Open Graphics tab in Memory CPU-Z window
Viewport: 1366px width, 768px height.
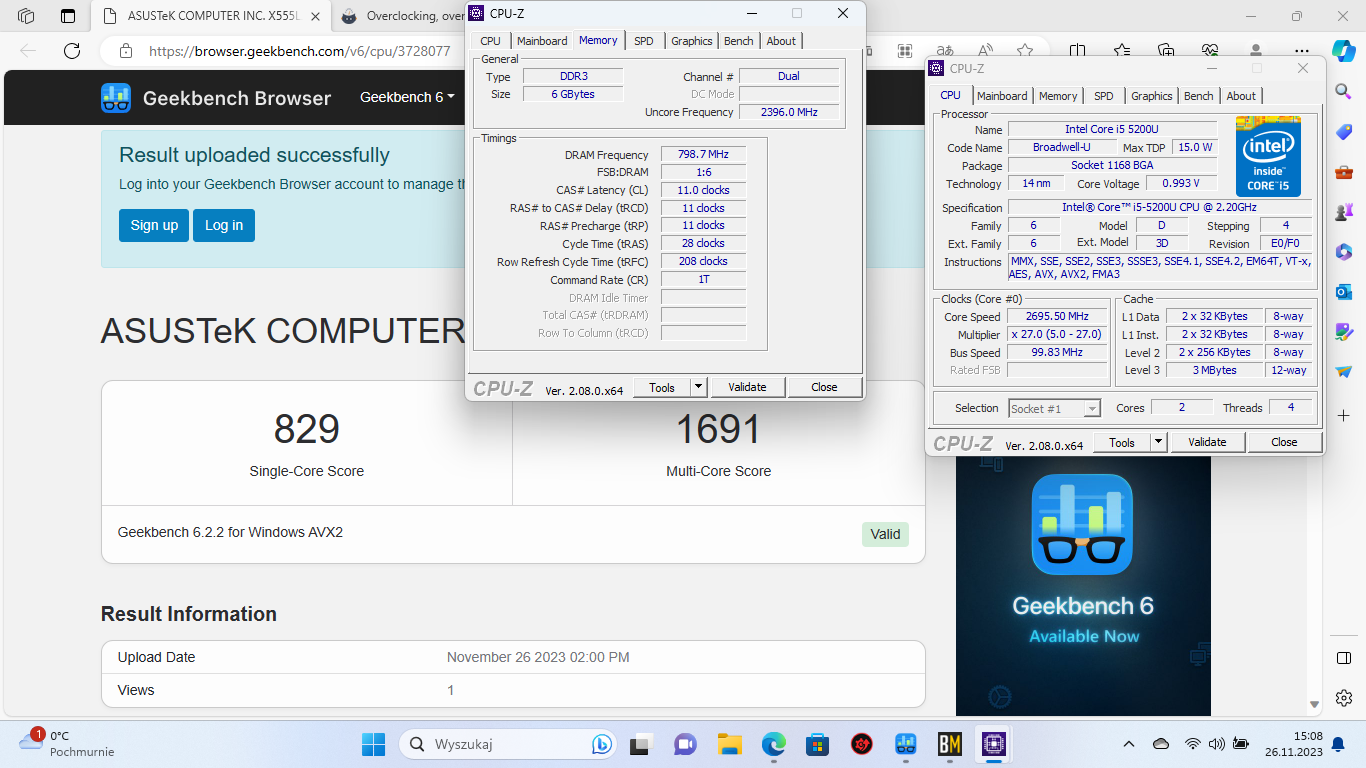pos(692,41)
